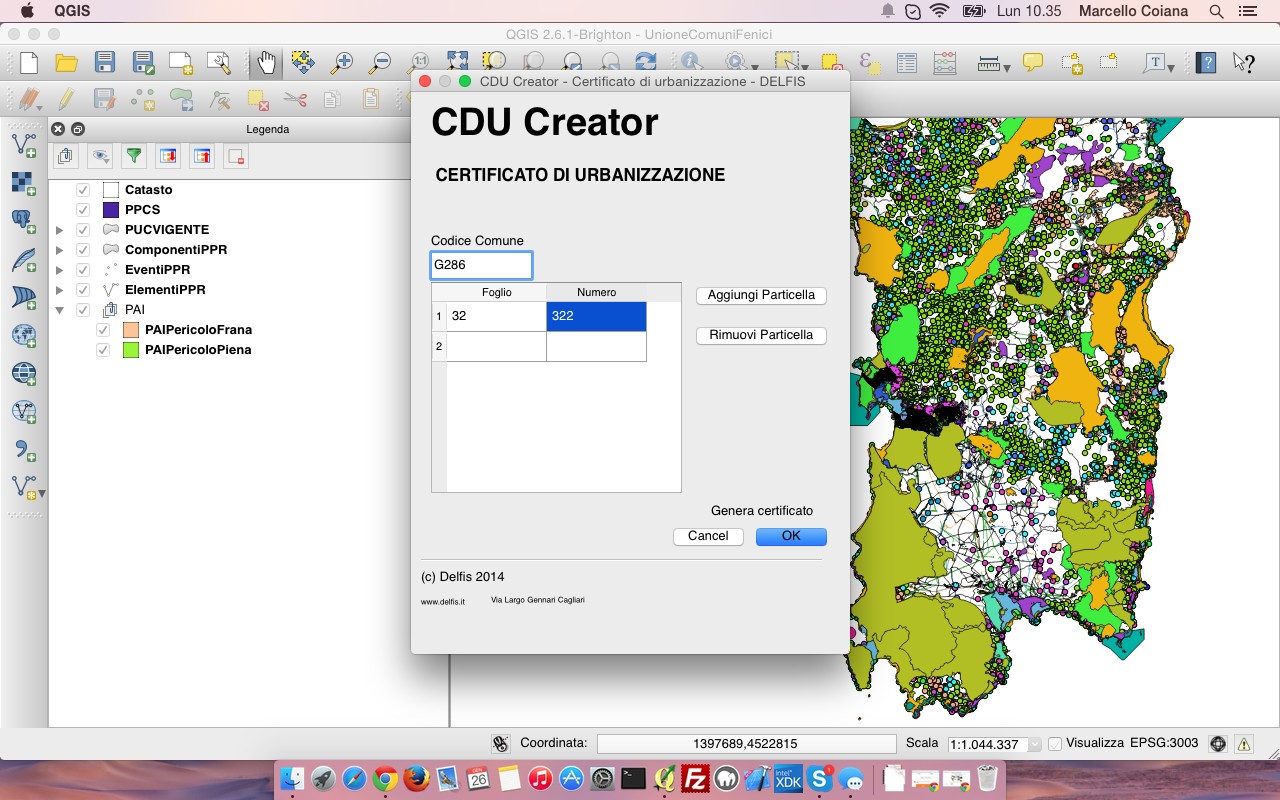Viewport: 1280px width, 800px height.
Task: Click the CRS status globe icon in status bar
Action: pyautogui.click(x=1217, y=744)
